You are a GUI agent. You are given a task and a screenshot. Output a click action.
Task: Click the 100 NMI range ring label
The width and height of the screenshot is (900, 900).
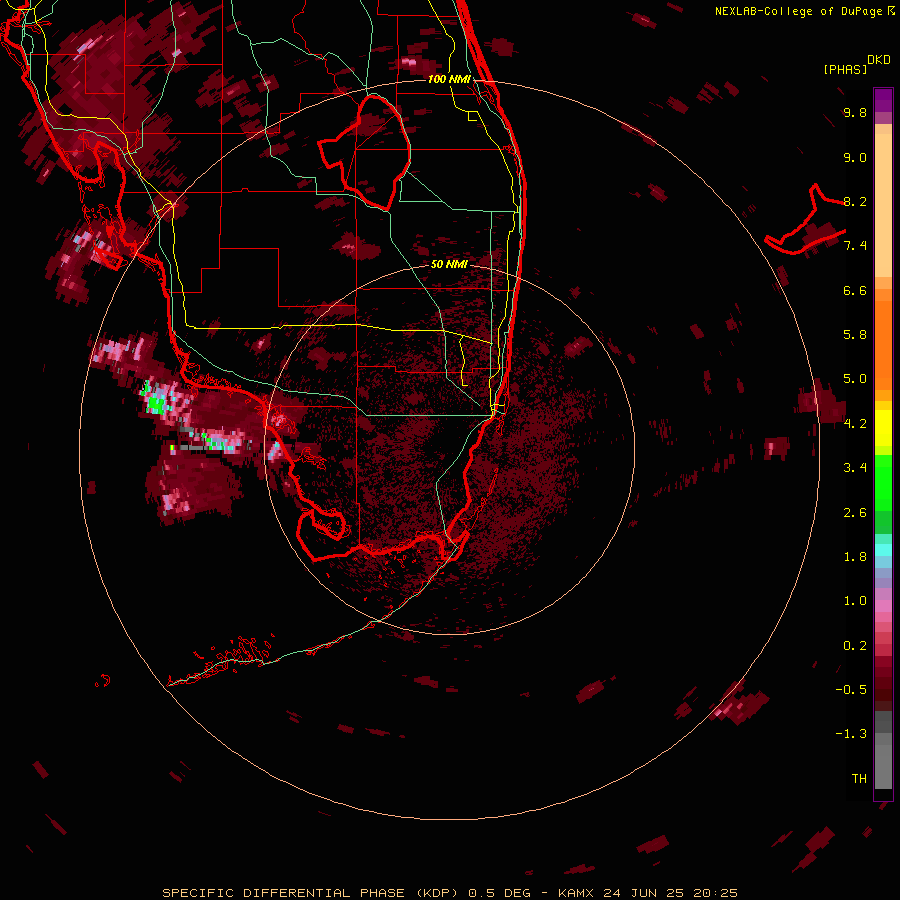coord(449,79)
